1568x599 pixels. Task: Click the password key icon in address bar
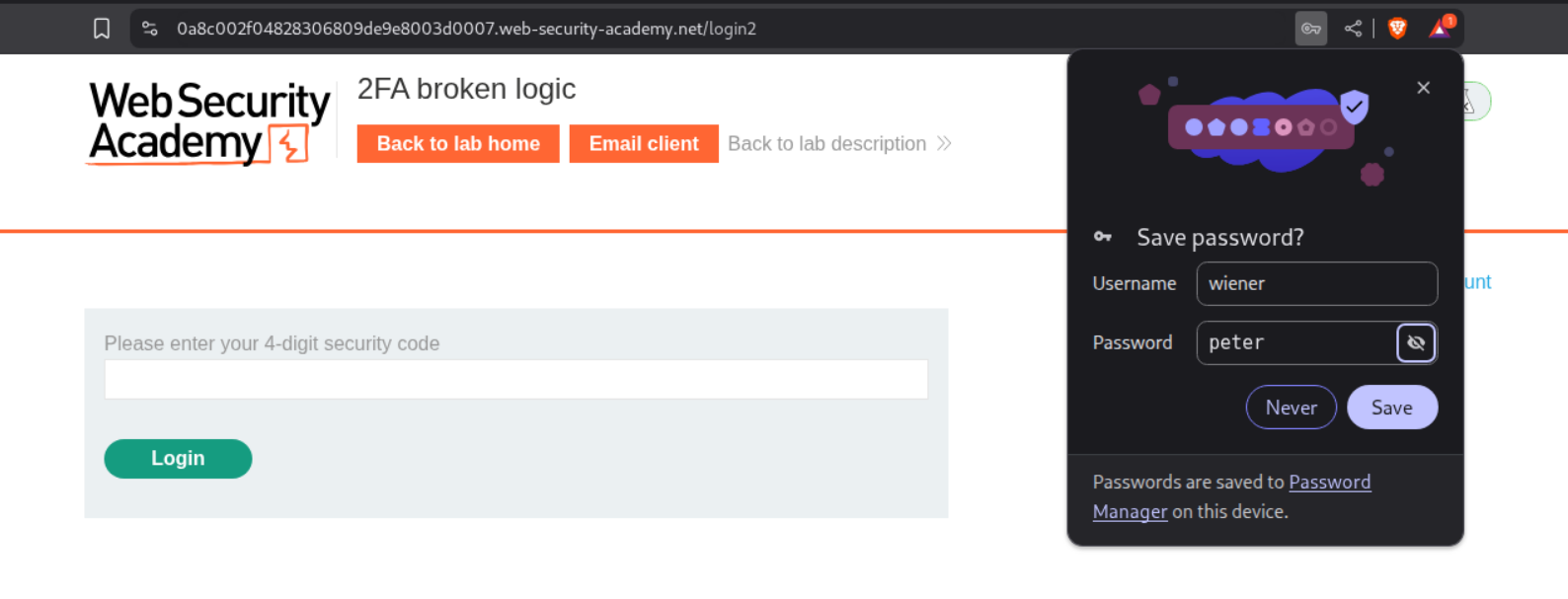coord(1311,29)
